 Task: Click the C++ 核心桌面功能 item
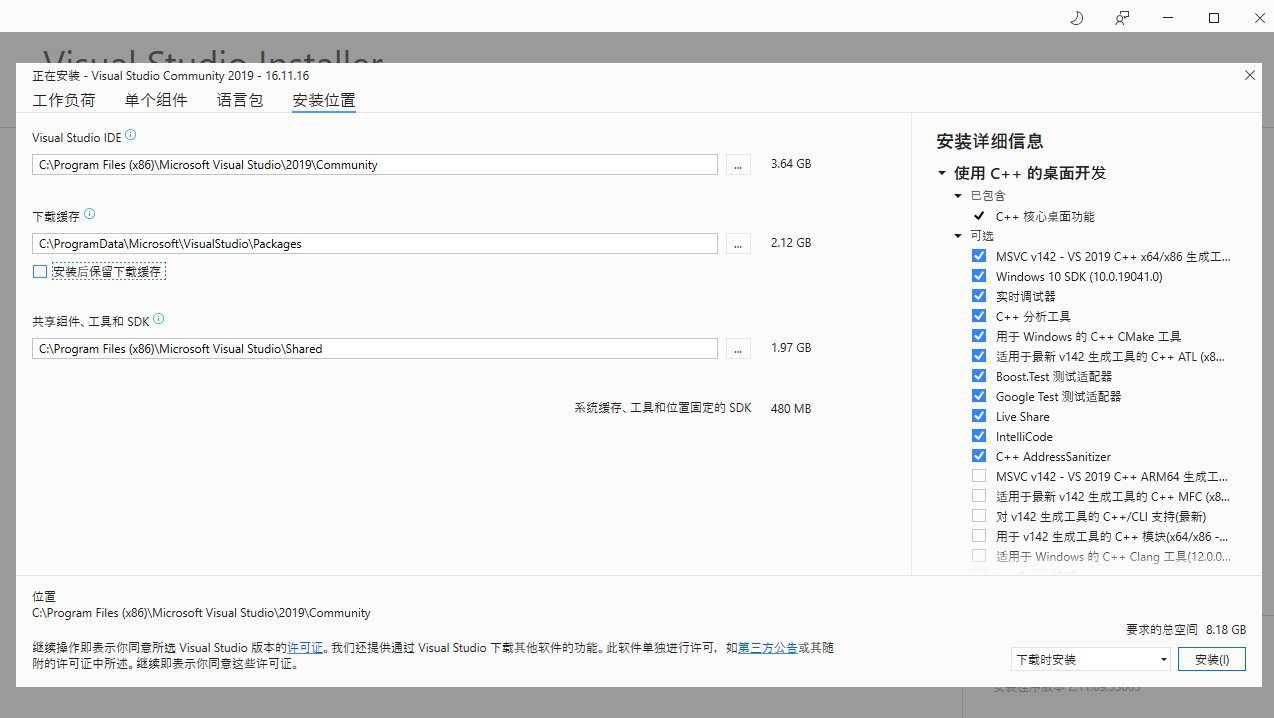pyautogui.click(x=1045, y=216)
